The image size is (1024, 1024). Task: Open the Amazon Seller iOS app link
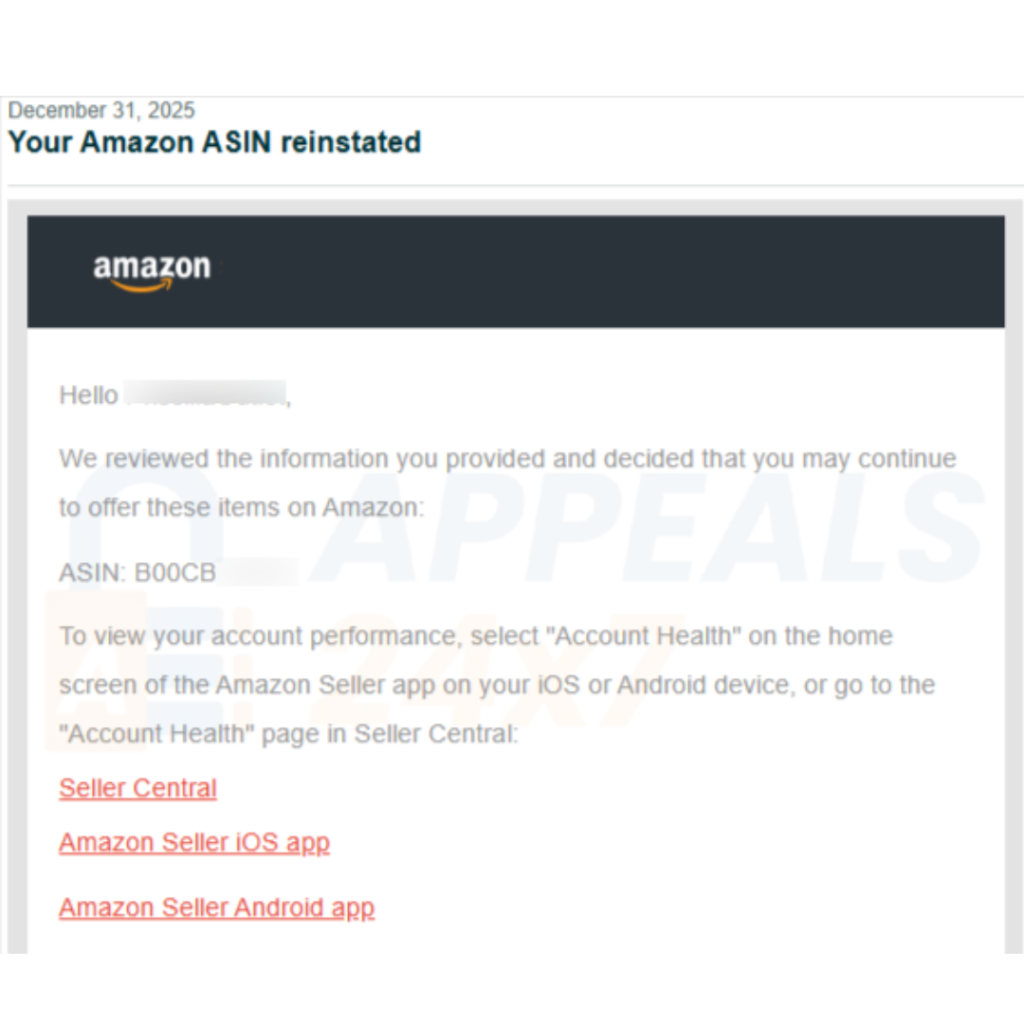point(194,842)
